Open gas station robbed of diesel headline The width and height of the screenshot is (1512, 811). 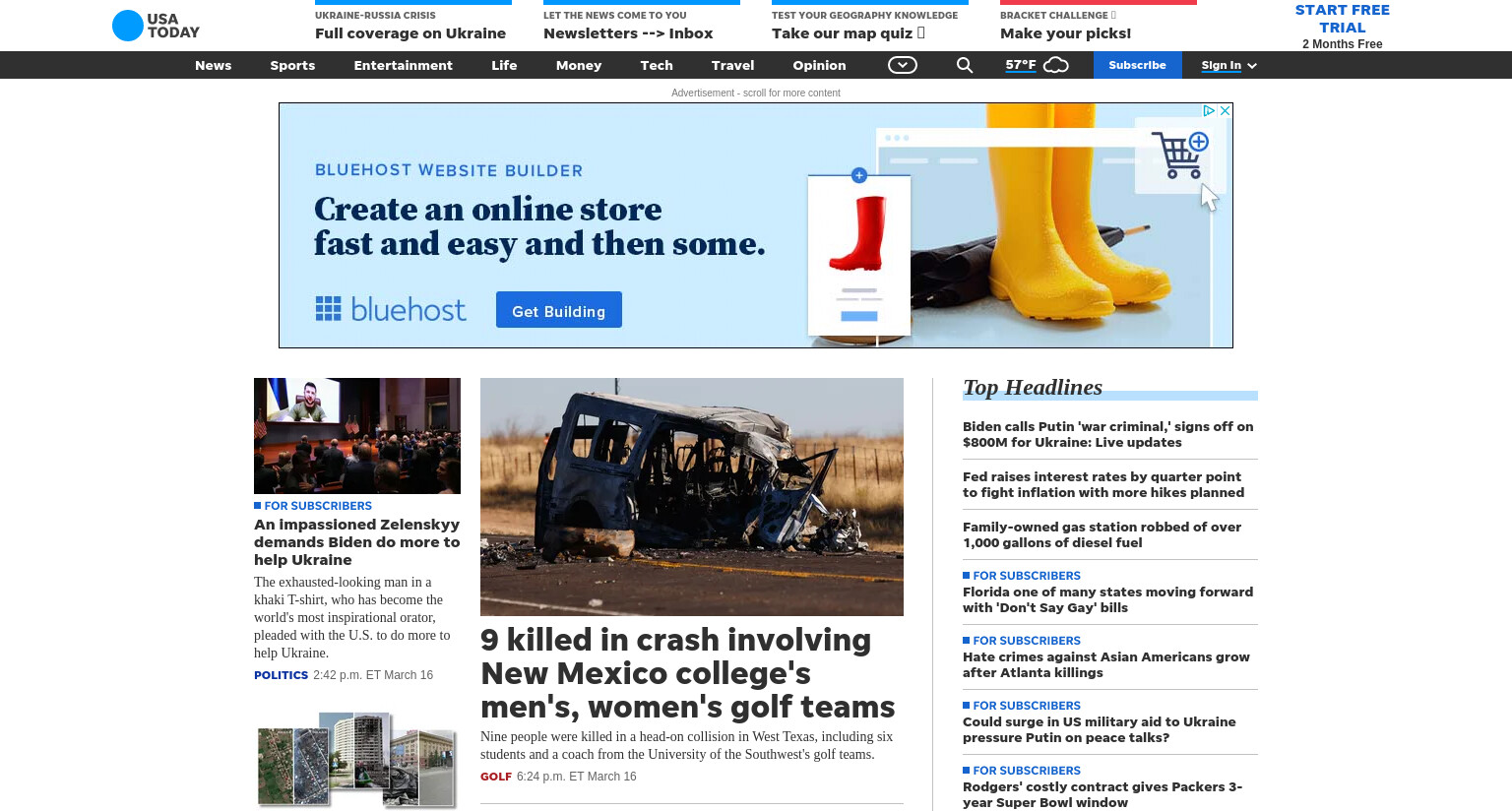coord(1102,534)
